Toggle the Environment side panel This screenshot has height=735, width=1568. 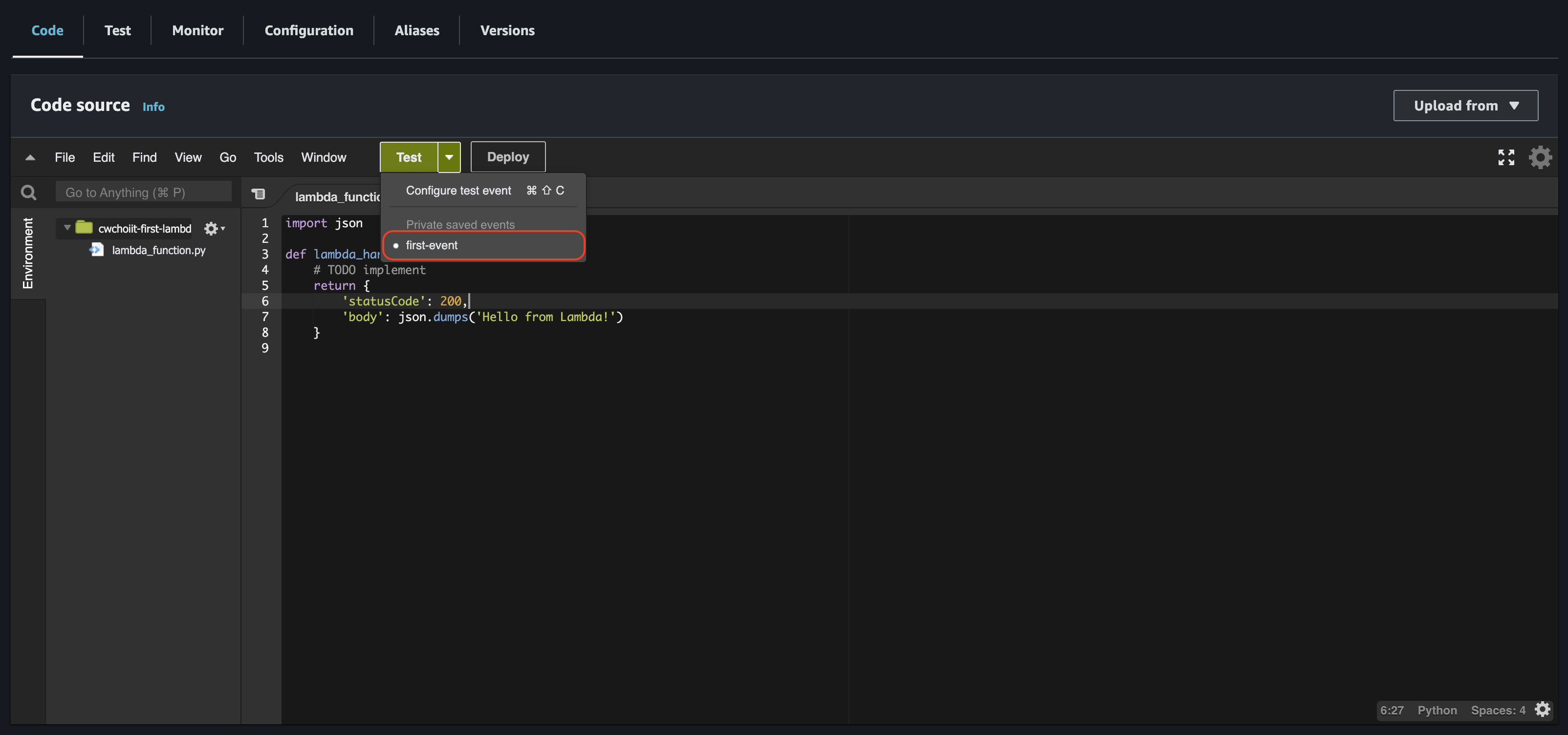click(x=28, y=253)
